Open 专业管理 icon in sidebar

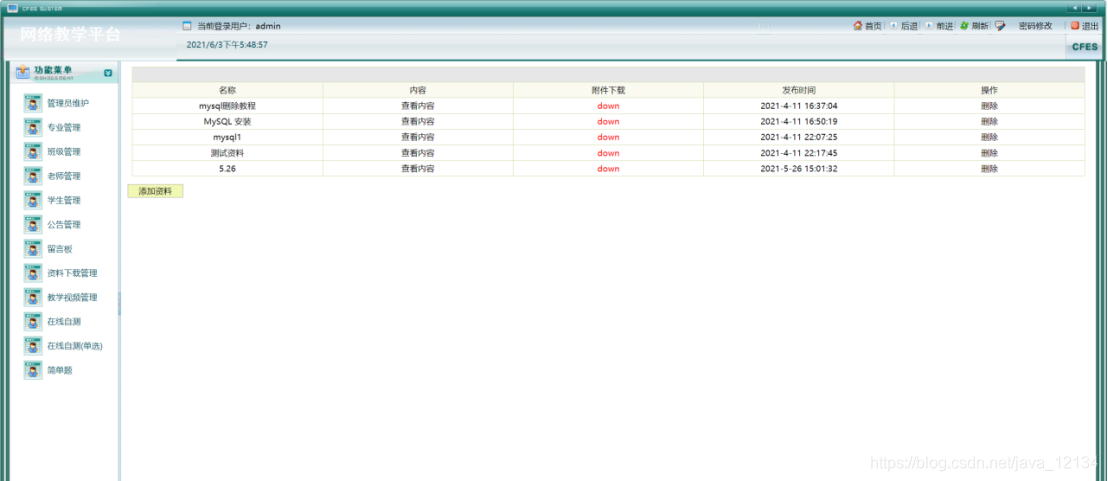click(33, 128)
